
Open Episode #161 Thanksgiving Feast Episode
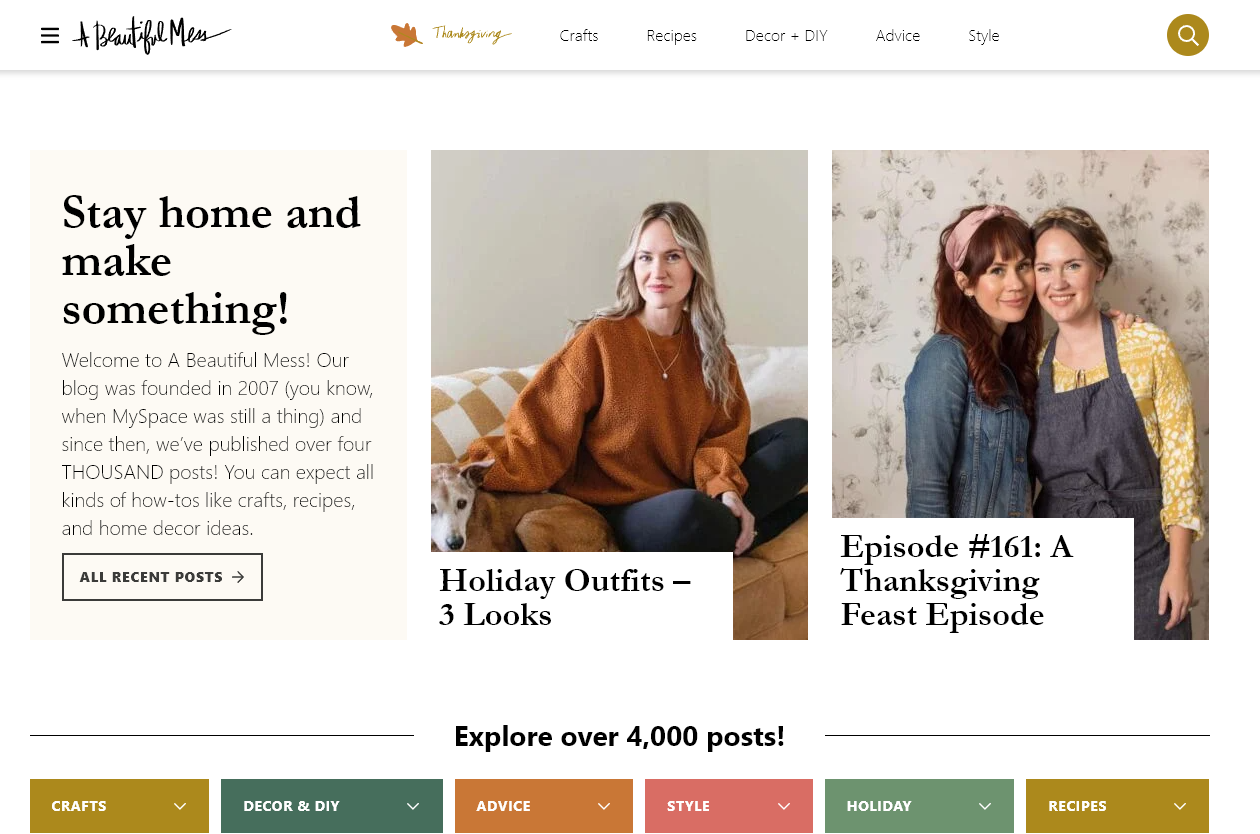coord(956,580)
